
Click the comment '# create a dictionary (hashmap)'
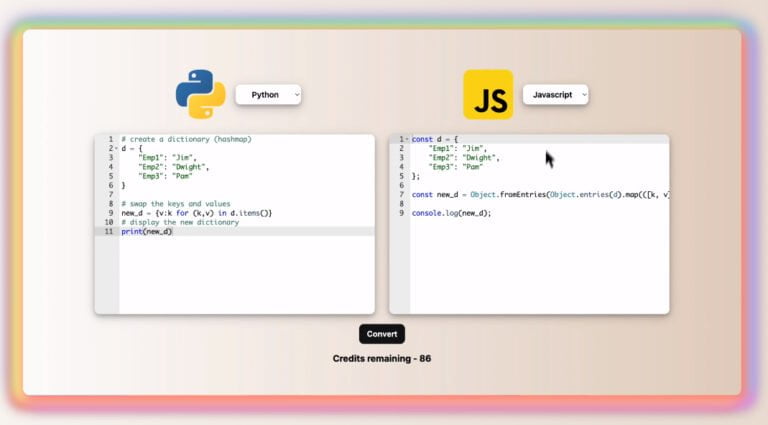186,139
